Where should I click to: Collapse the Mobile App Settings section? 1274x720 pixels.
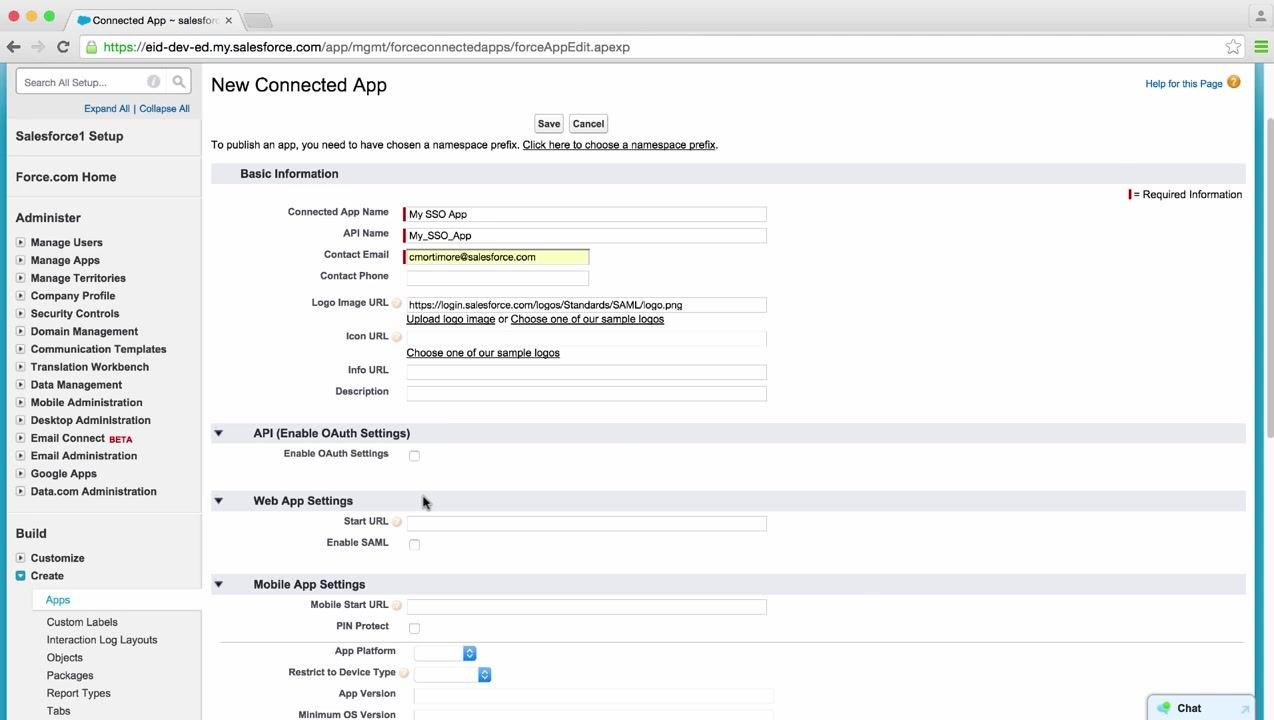tap(218, 584)
